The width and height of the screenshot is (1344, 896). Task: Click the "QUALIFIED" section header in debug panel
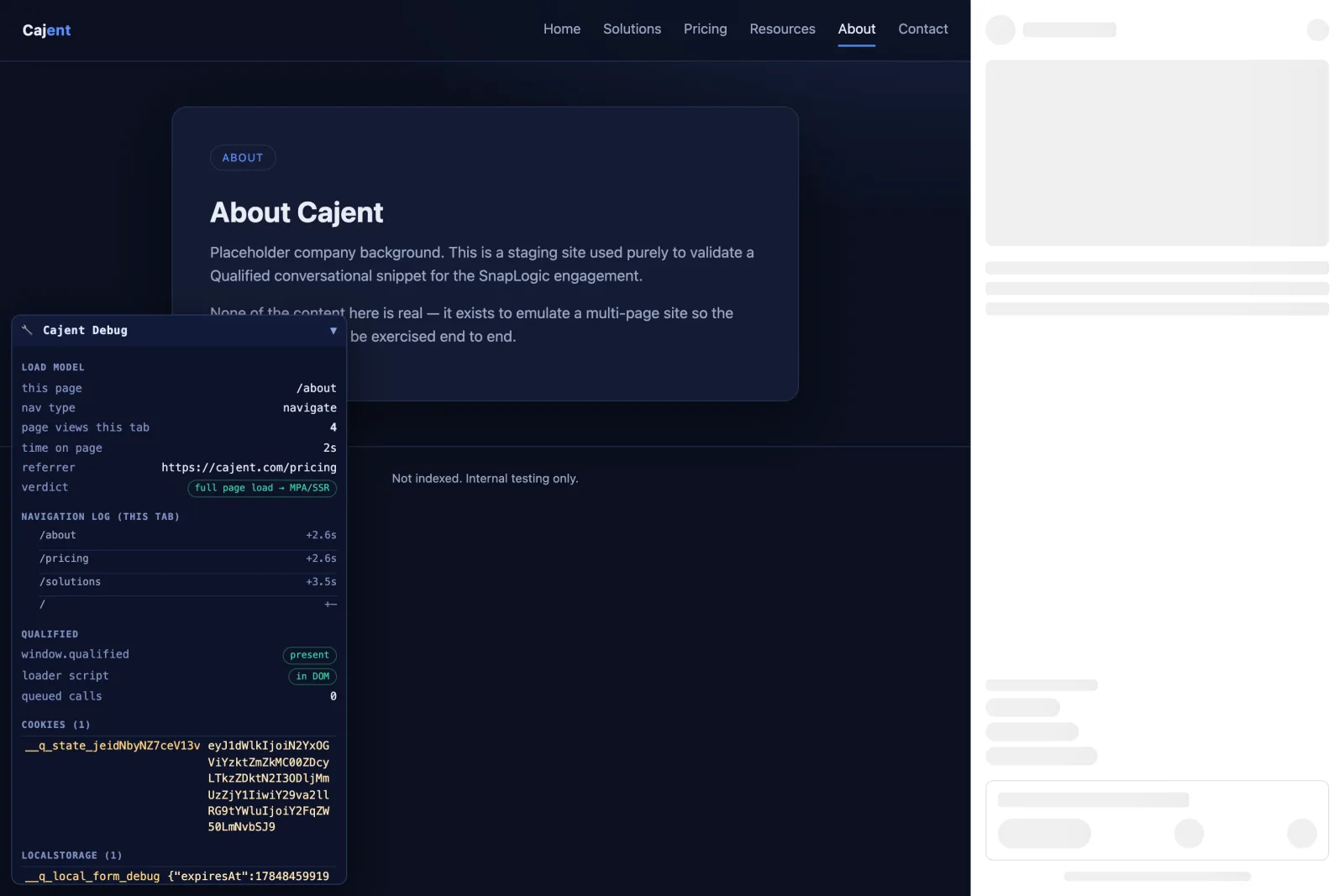pyautogui.click(x=50, y=634)
